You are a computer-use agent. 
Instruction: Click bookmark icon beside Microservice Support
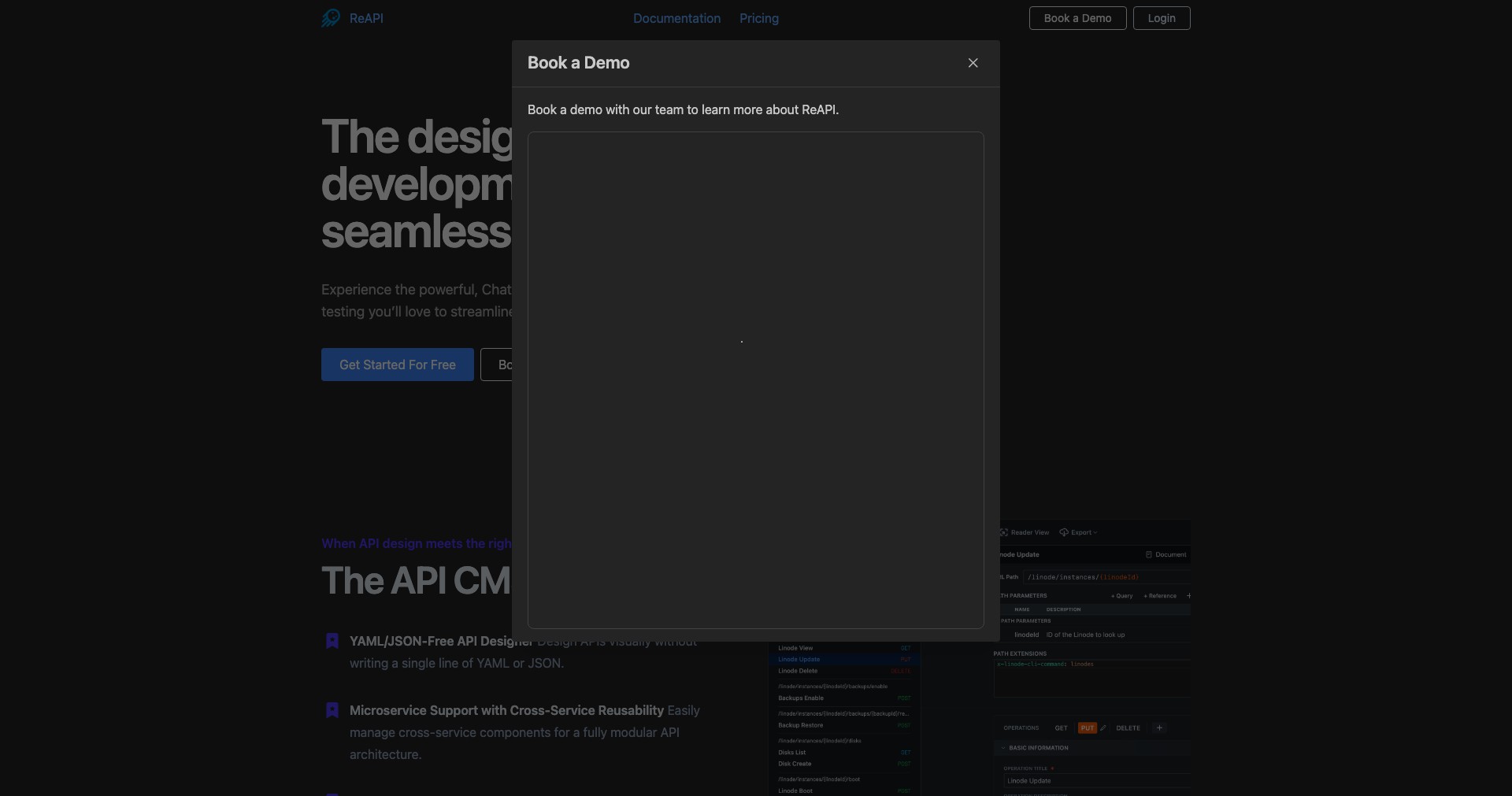pos(332,710)
